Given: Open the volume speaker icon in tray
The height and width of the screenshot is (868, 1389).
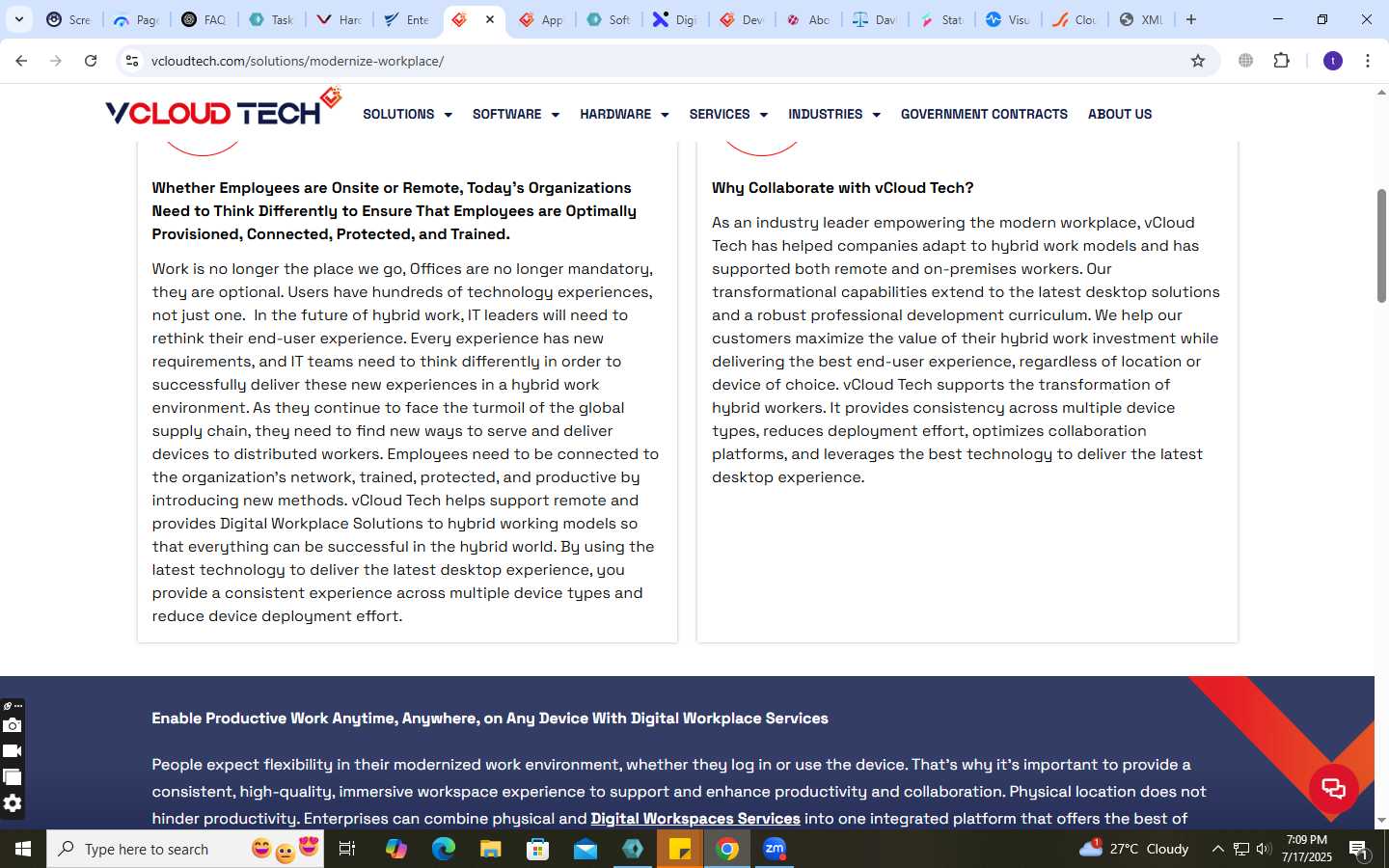Looking at the screenshot, I should coord(1264,849).
